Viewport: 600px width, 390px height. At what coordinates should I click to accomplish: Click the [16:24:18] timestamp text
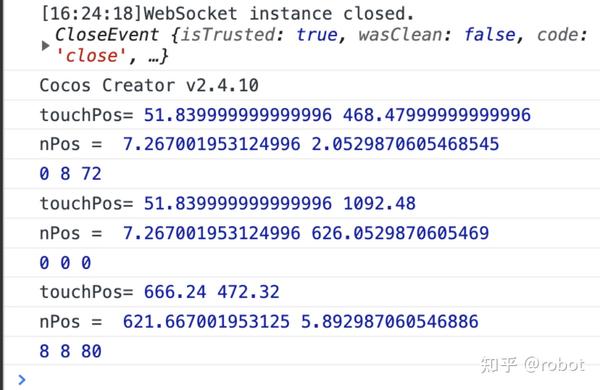(91, 14)
